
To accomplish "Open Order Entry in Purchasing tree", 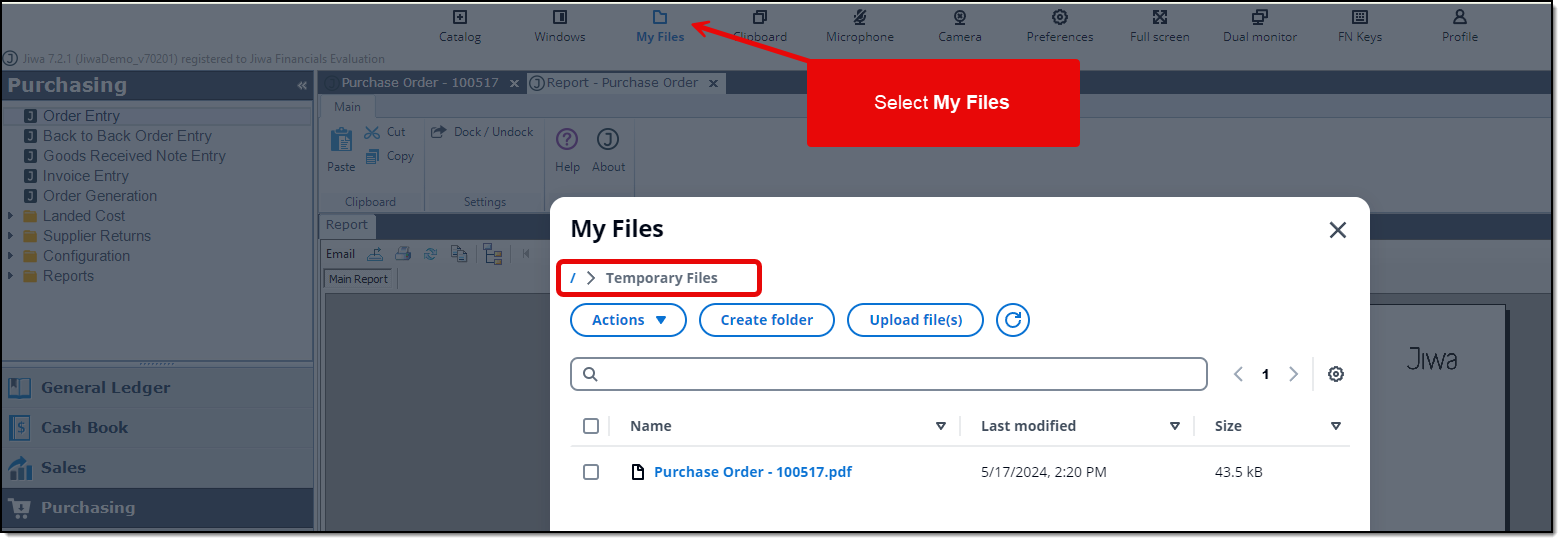I will coord(81,116).
